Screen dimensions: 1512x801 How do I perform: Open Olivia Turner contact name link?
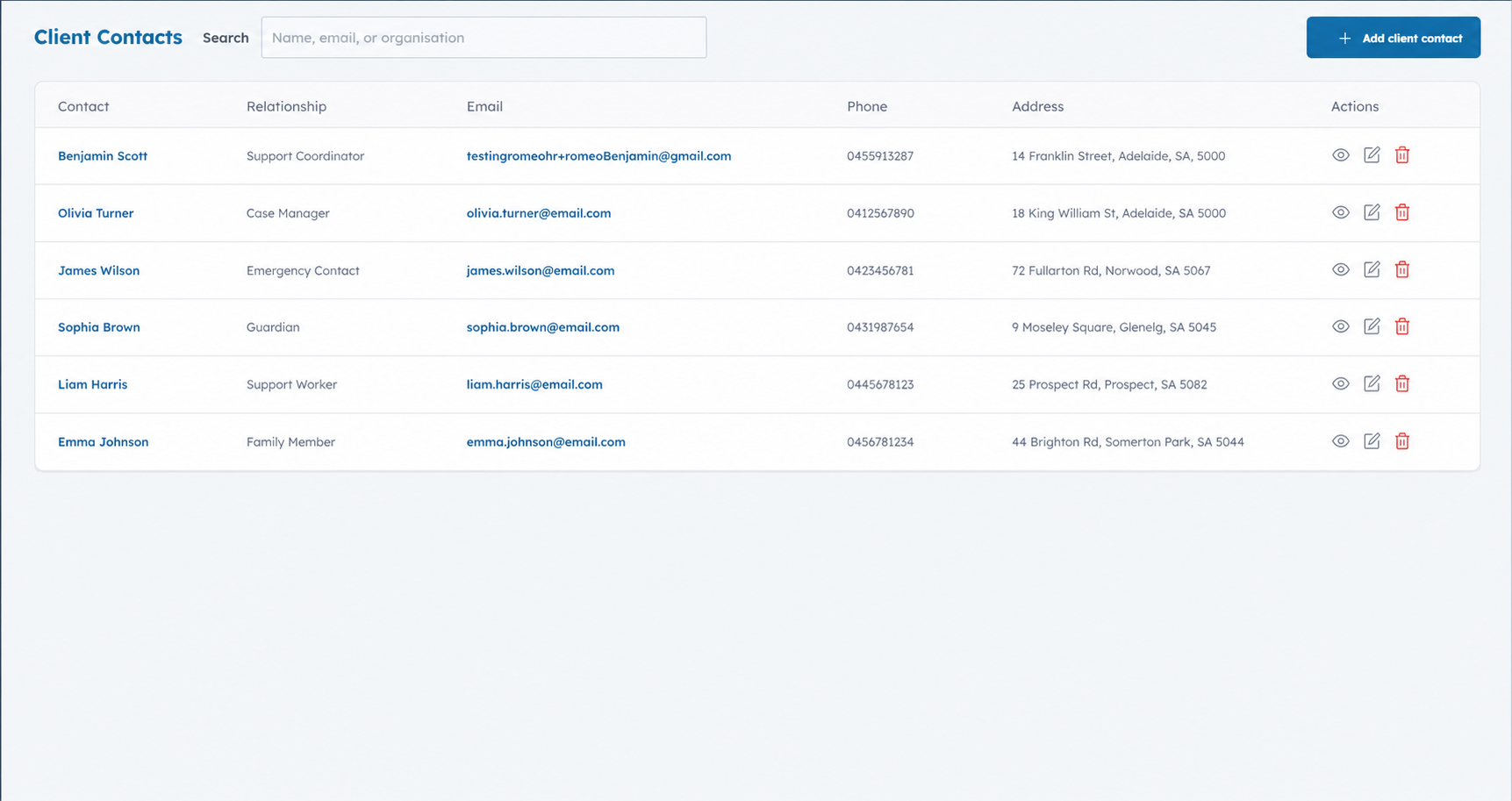(96, 213)
